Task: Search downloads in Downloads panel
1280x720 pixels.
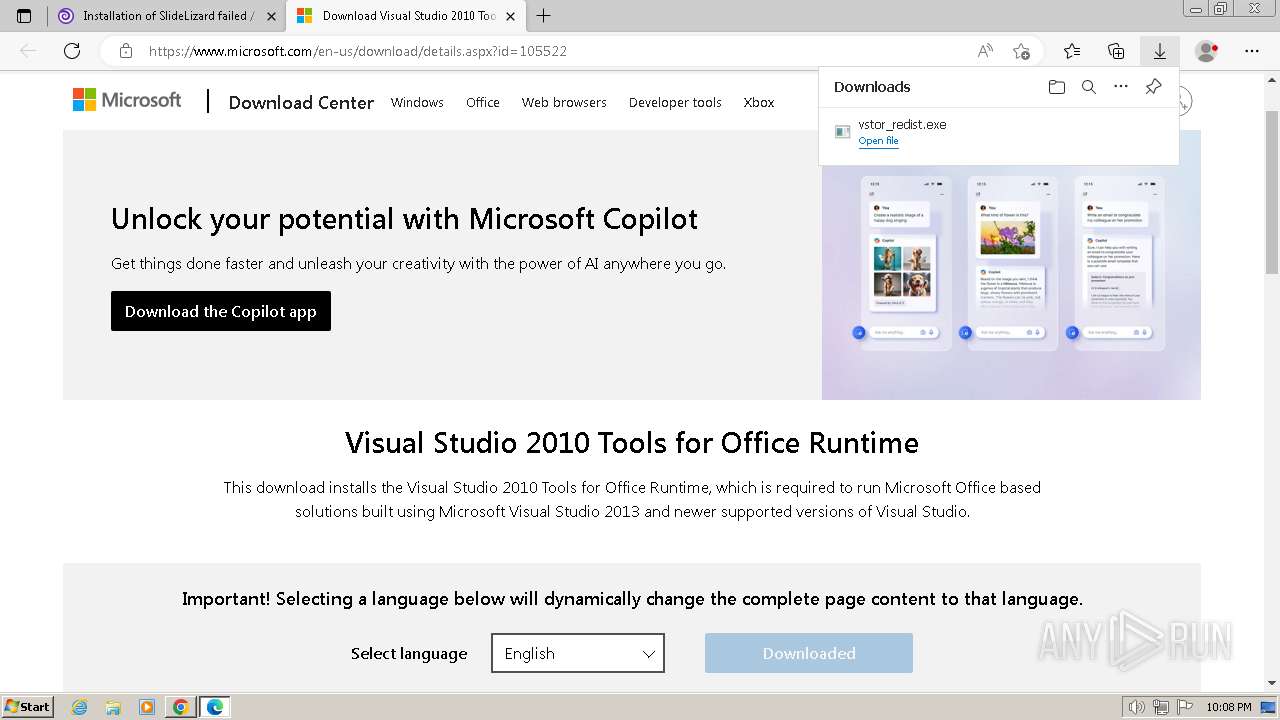Action: click(x=1089, y=87)
